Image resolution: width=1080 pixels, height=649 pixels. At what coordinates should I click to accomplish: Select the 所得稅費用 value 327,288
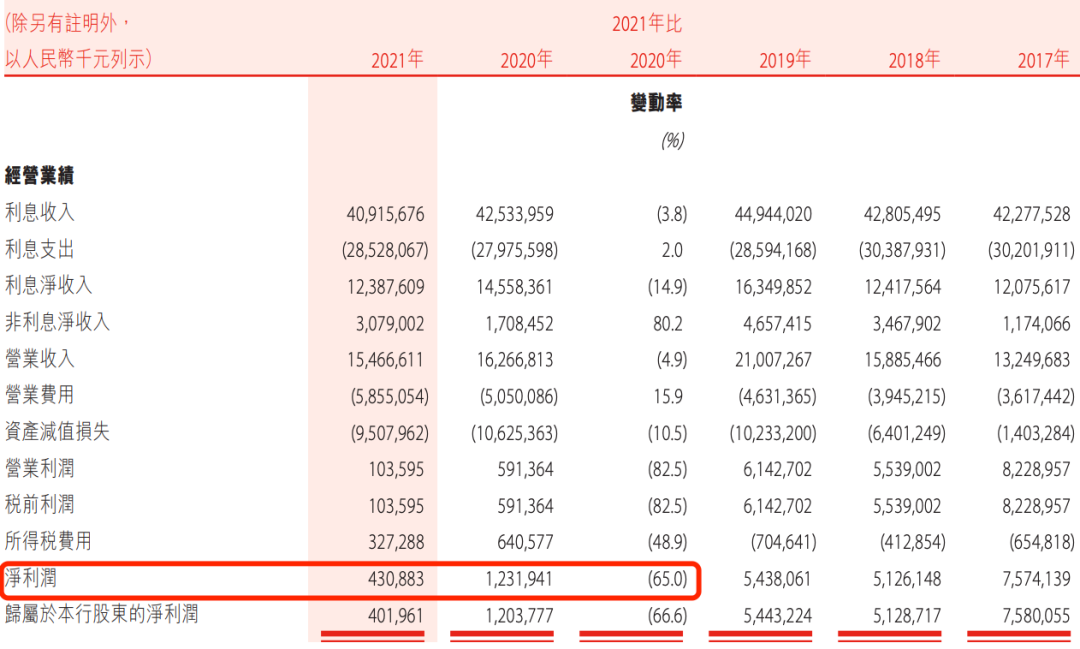397,540
